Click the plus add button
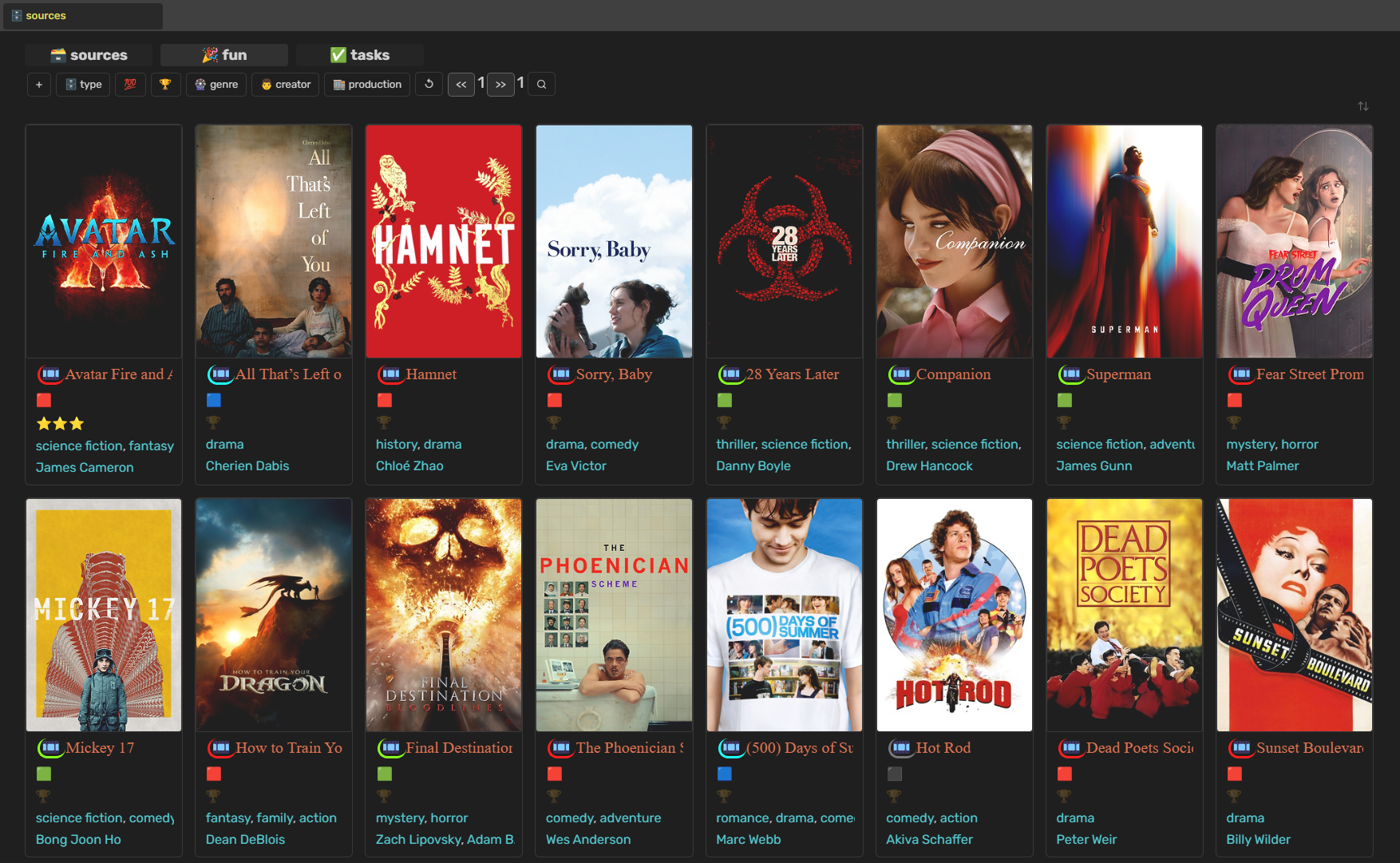 click(x=38, y=85)
